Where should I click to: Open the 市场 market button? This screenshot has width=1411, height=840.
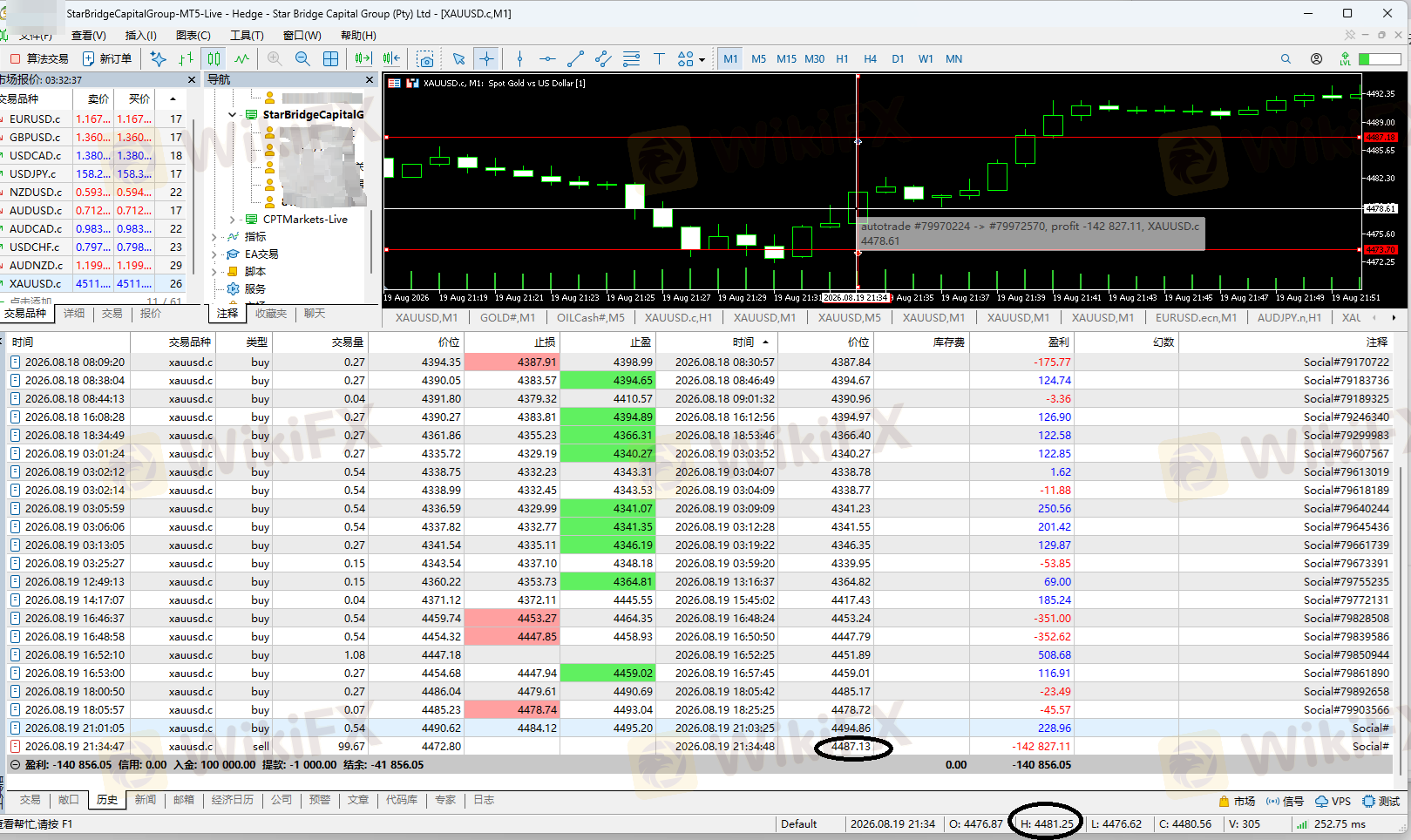(1238, 801)
